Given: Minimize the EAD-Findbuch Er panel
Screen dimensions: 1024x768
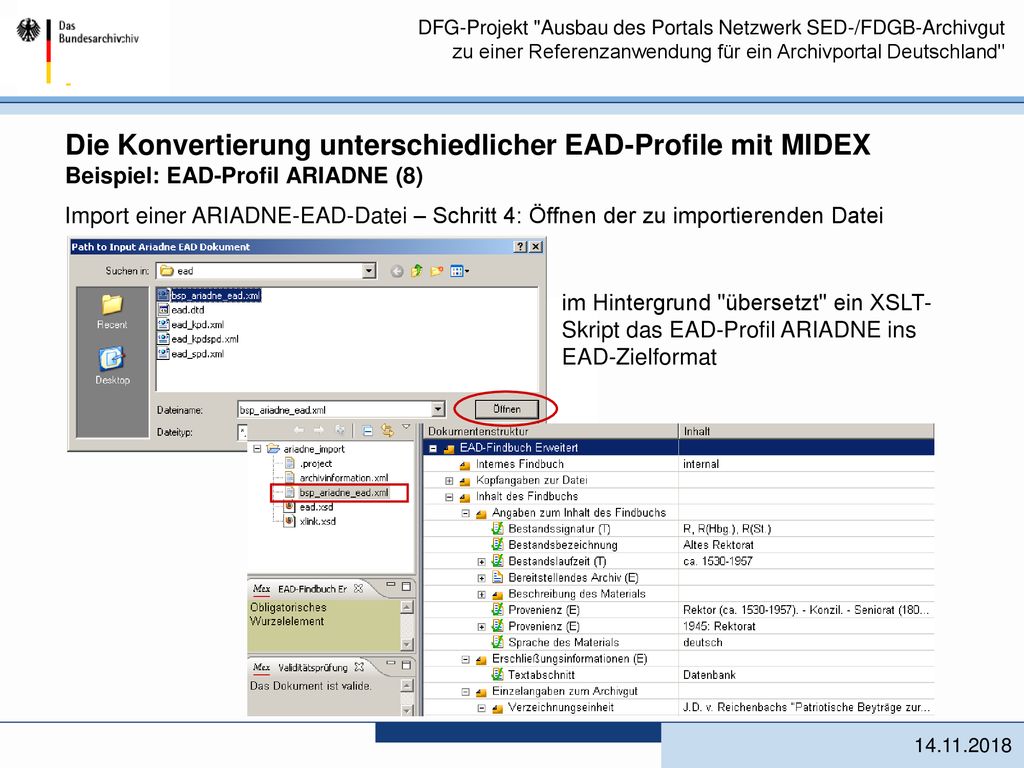Looking at the screenshot, I should [x=391, y=584].
